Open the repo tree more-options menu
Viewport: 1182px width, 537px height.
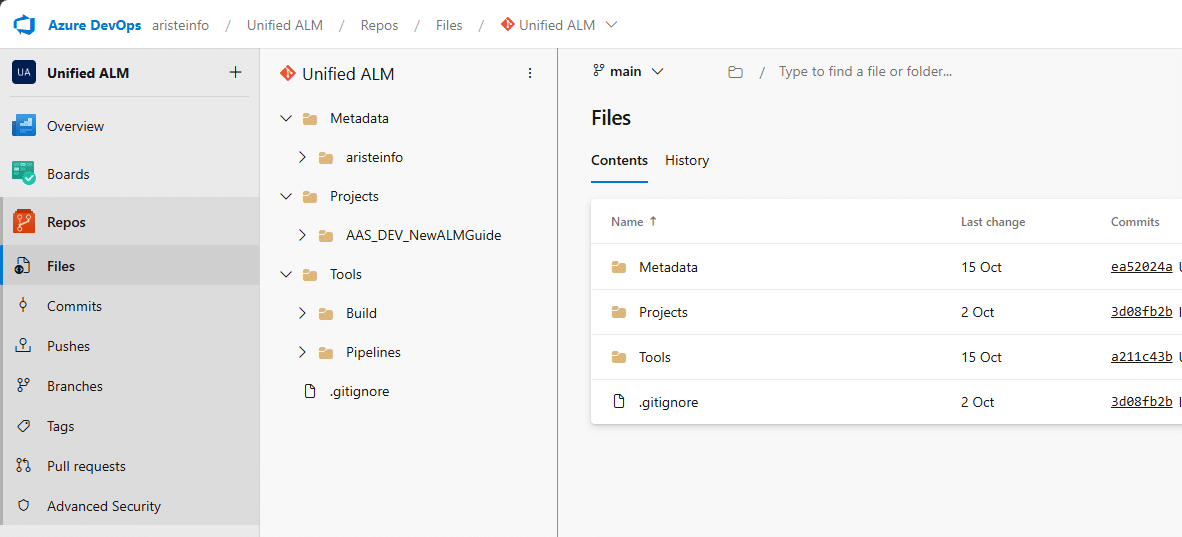click(x=530, y=73)
